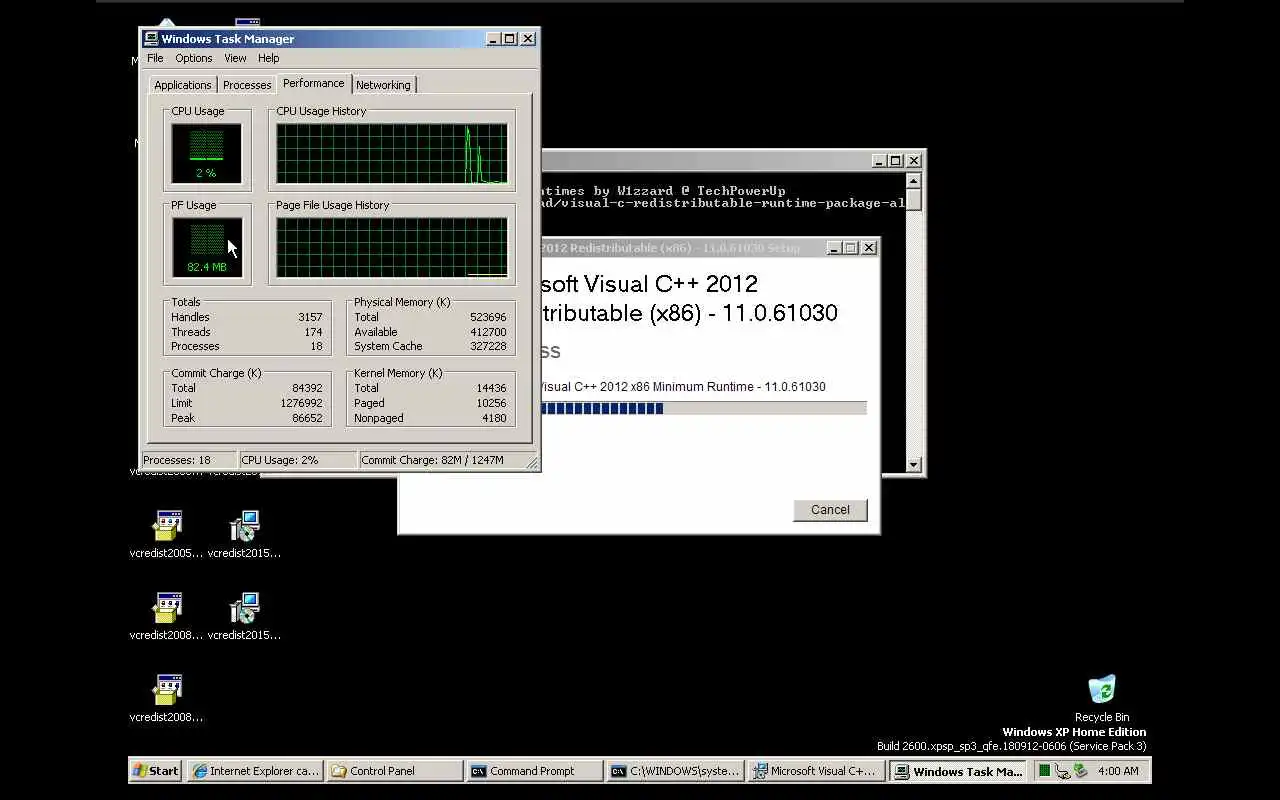
Task: Click the Windows Task Manager title bar icon
Action: [151, 39]
